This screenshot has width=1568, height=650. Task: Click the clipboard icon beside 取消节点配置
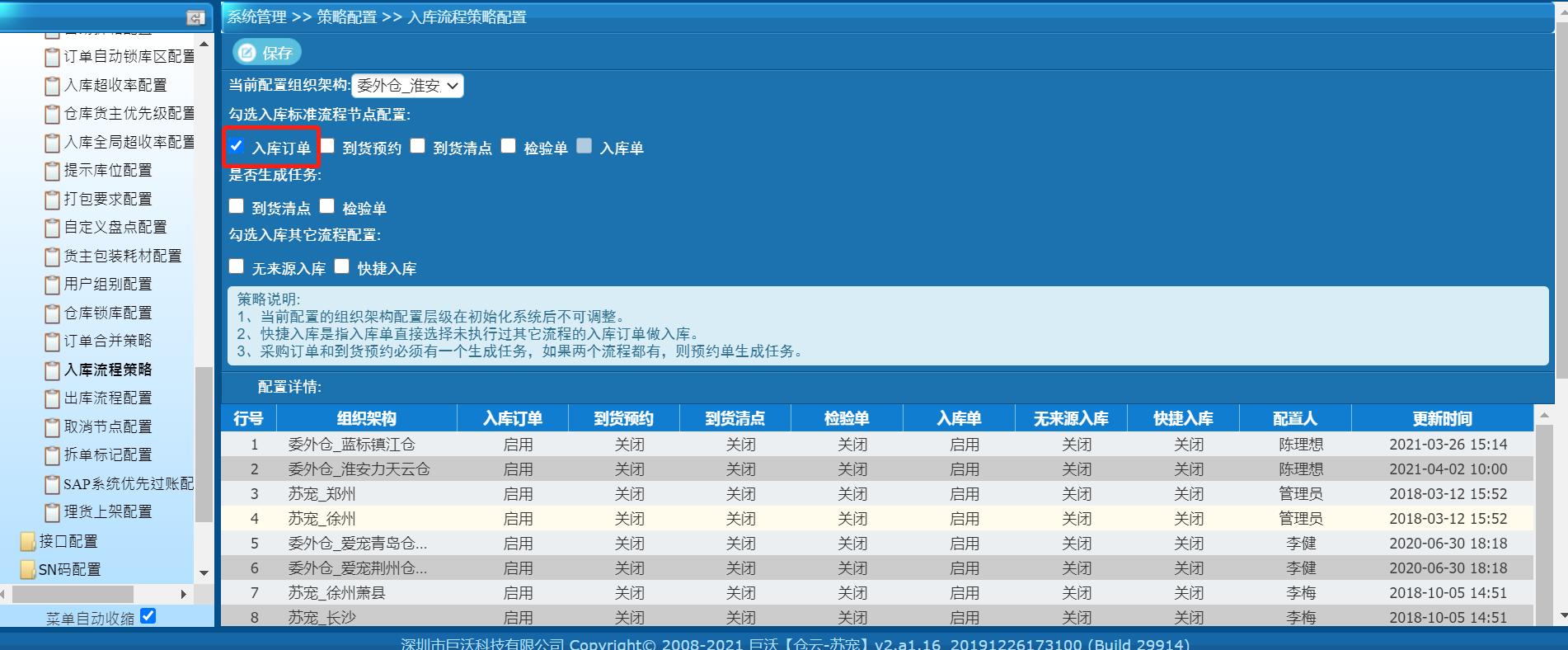tap(52, 427)
